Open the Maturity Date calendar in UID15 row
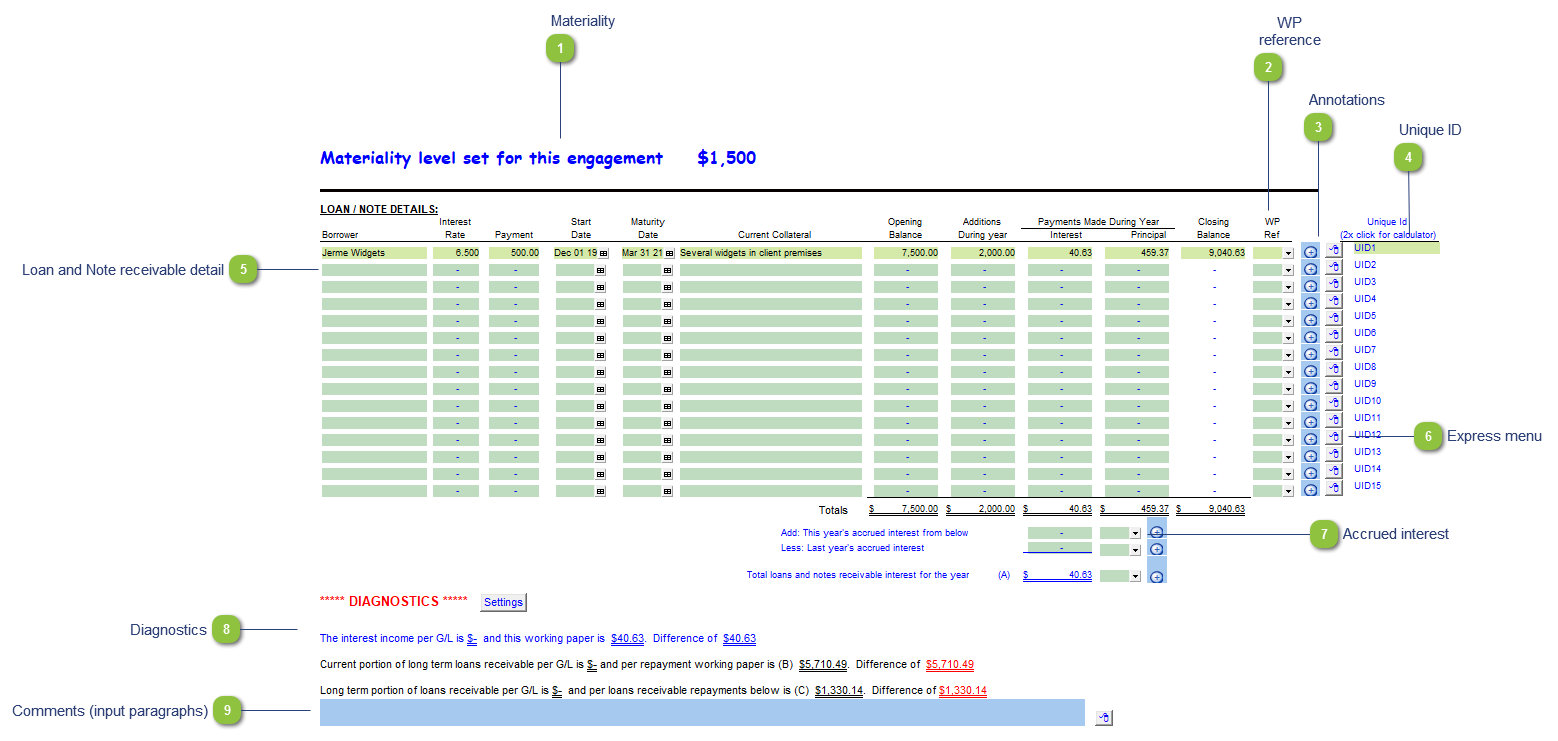The image size is (1558, 741). click(667, 491)
